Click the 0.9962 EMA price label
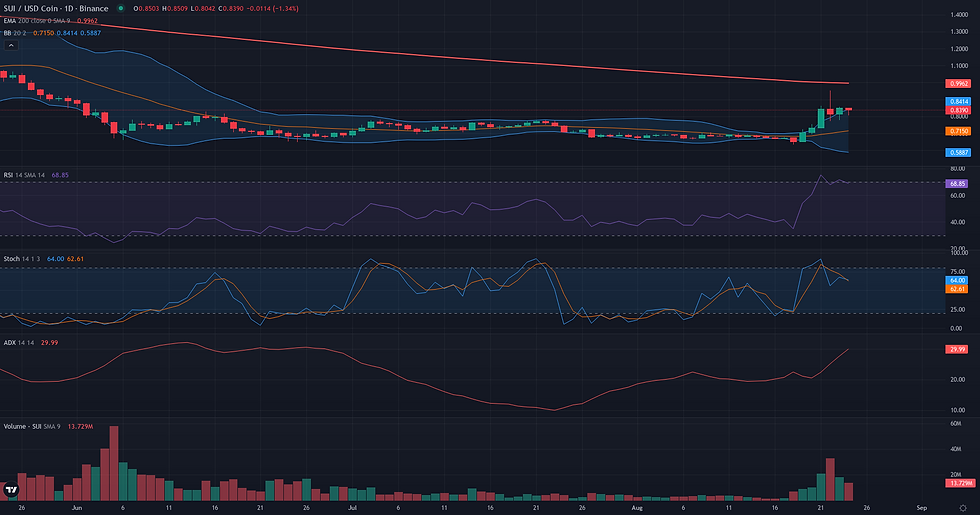Screen dimensions: 980x515 958,84
